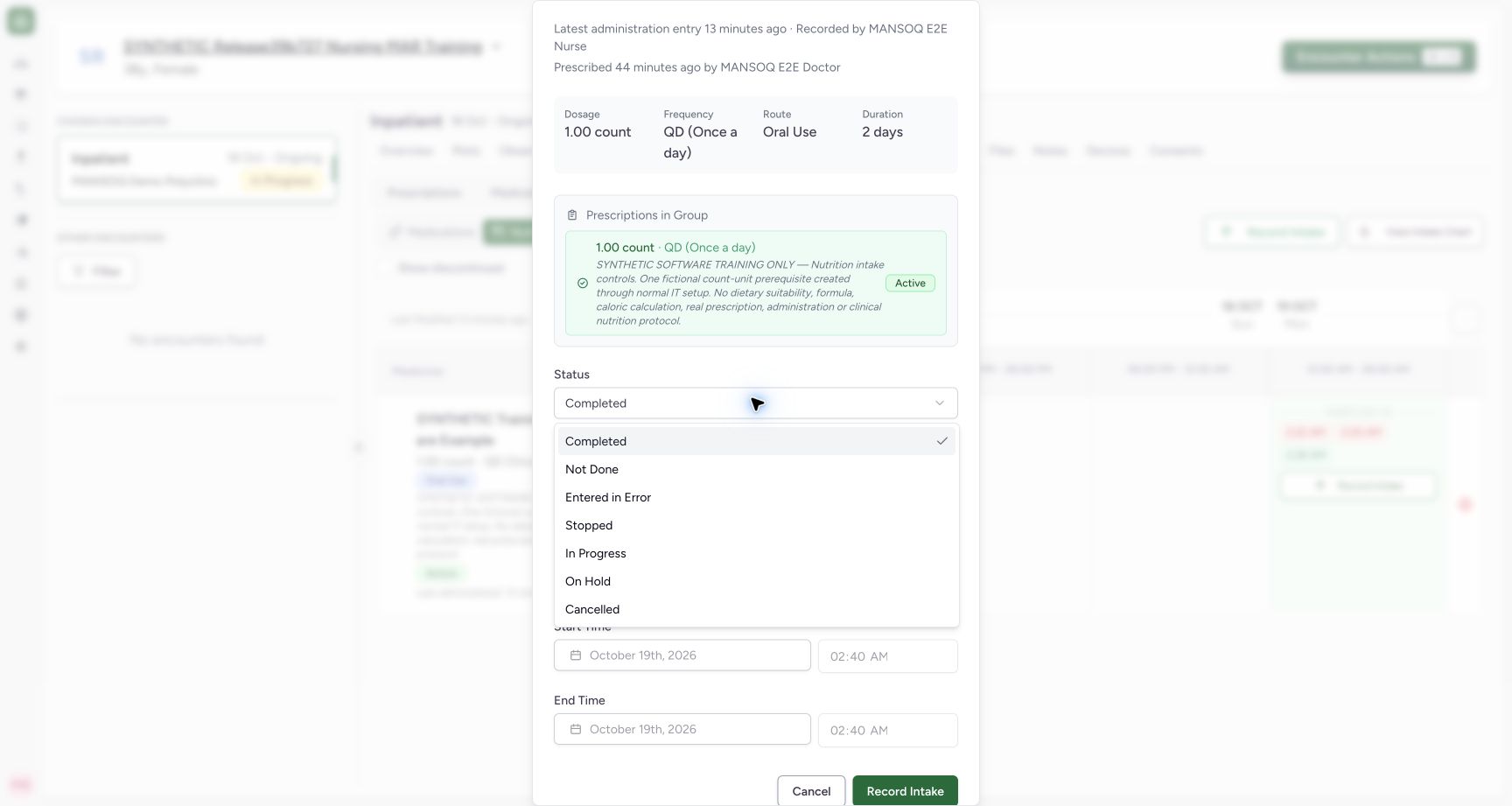The image size is (1512, 806).
Task: Choose Cancelled from status dropdown
Action: [x=756, y=609]
